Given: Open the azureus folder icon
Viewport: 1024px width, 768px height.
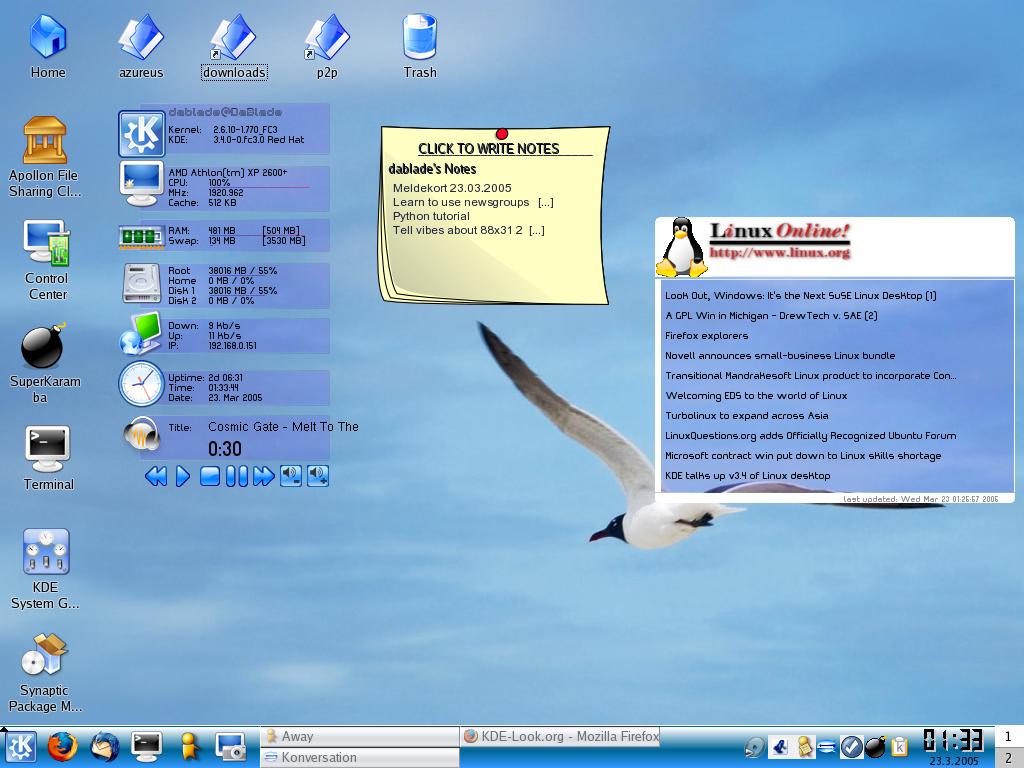Looking at the screenshot, I should (140, 46).
